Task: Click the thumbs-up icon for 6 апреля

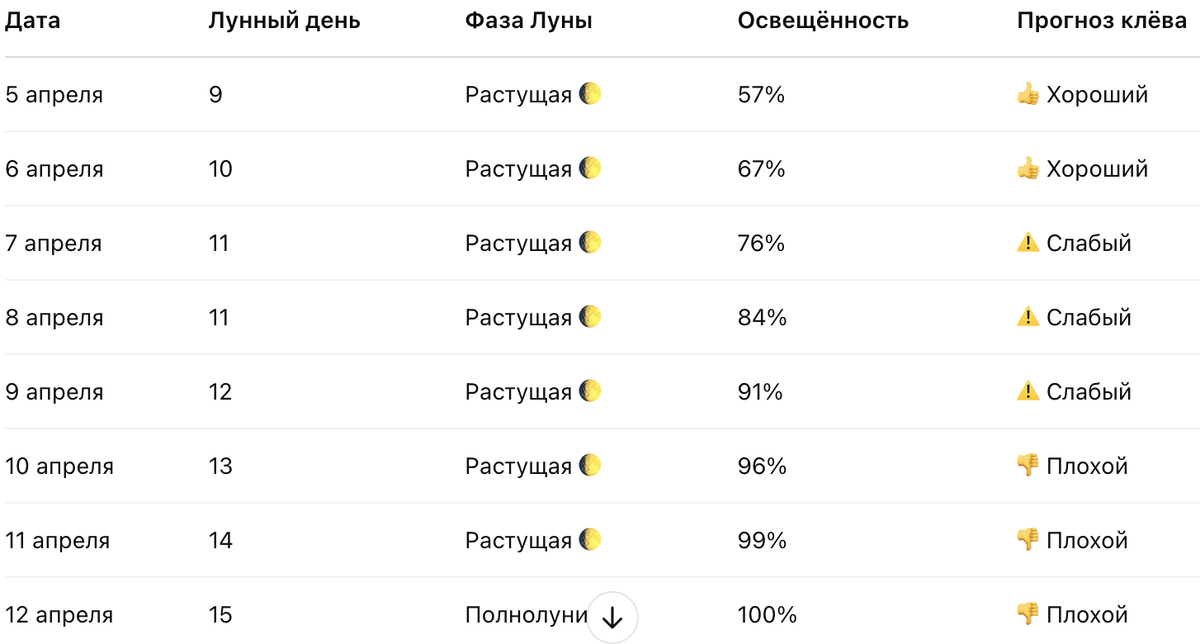Action: [x=1028, y=169]
